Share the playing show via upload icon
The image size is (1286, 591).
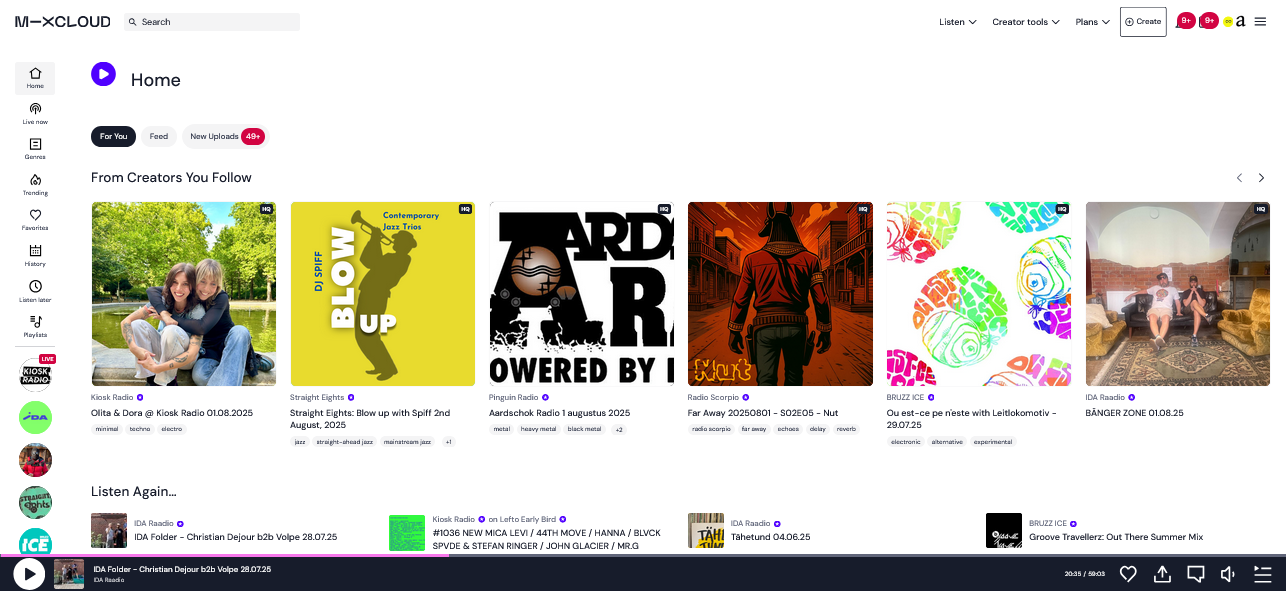pyautogui.click(x=1162, y=573)
